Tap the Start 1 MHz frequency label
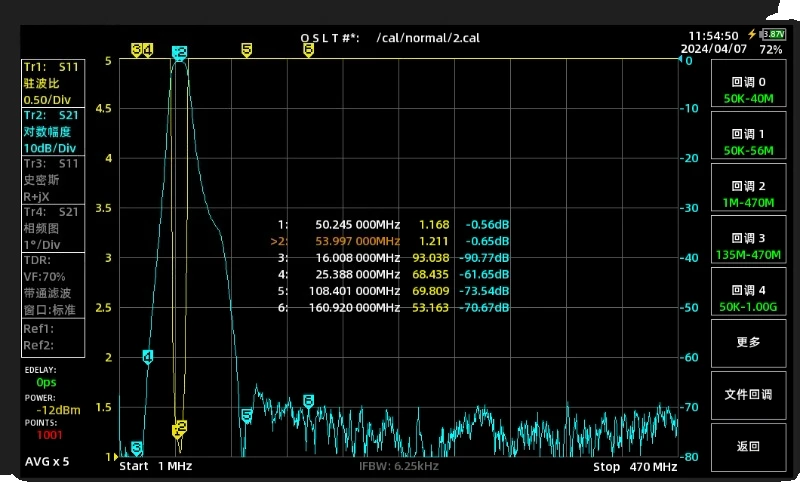This screenshot has height=483, width=800. point(156,466)
